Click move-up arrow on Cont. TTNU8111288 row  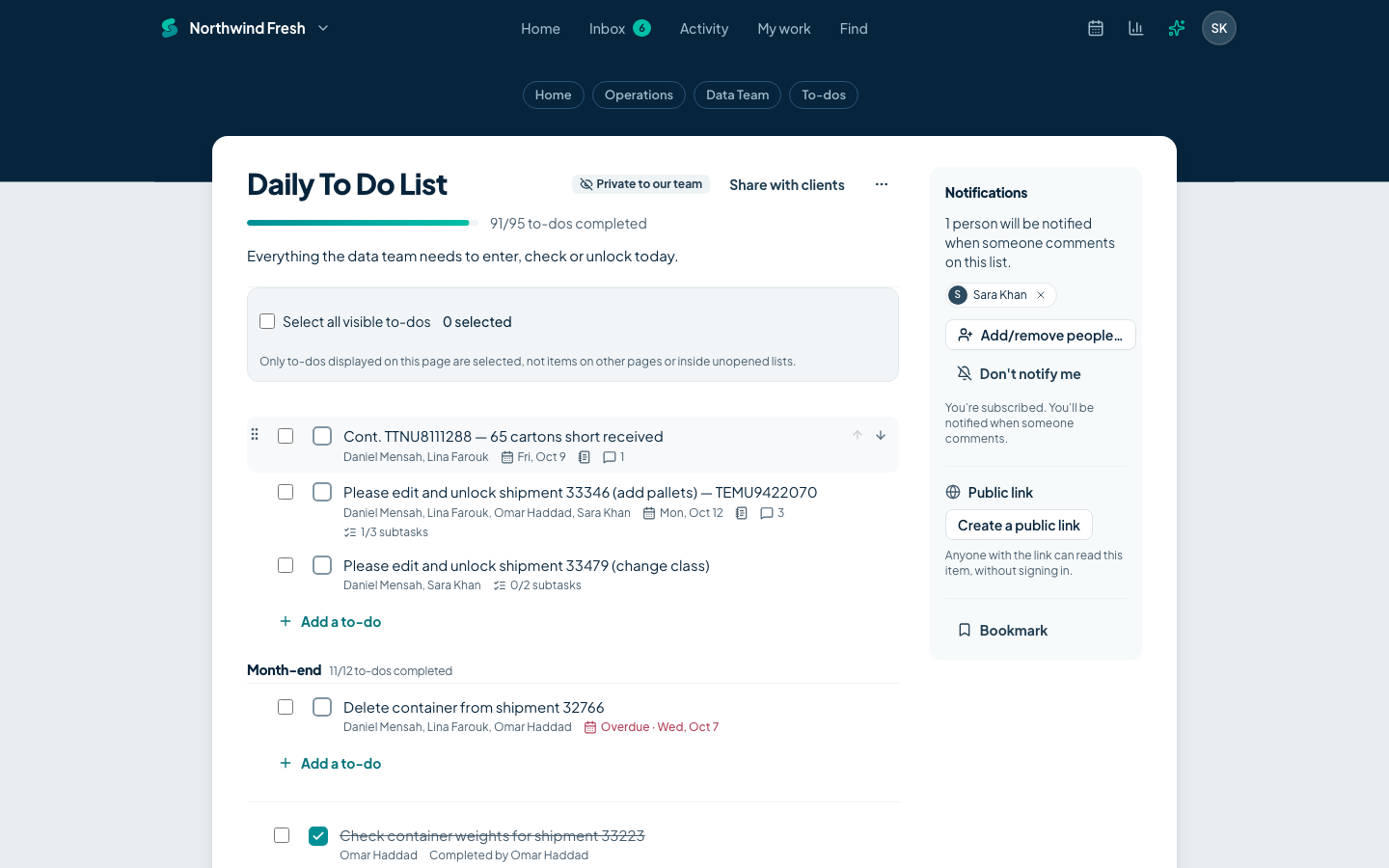click(858, 435)
